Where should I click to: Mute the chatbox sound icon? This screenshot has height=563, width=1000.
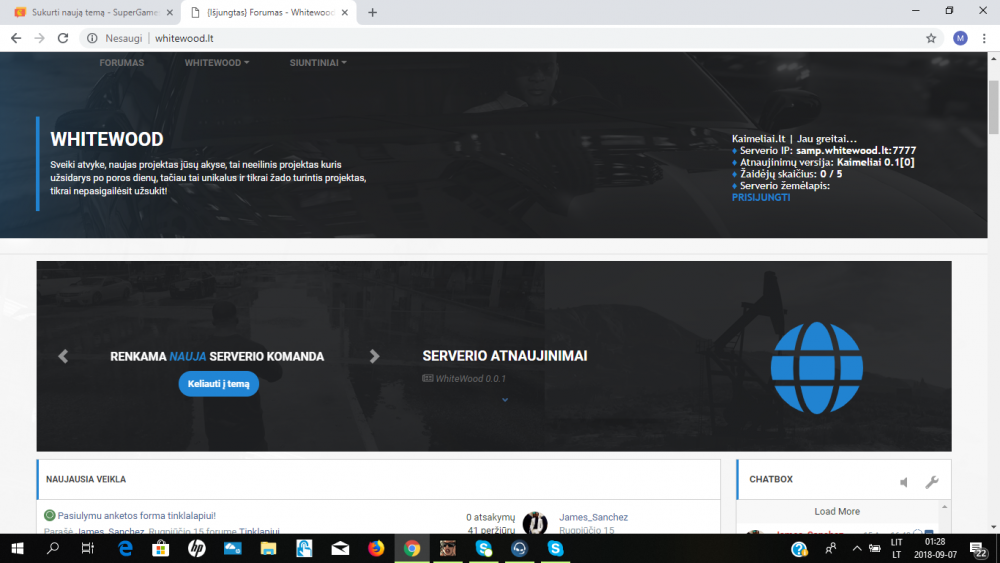tap(904, 483)
